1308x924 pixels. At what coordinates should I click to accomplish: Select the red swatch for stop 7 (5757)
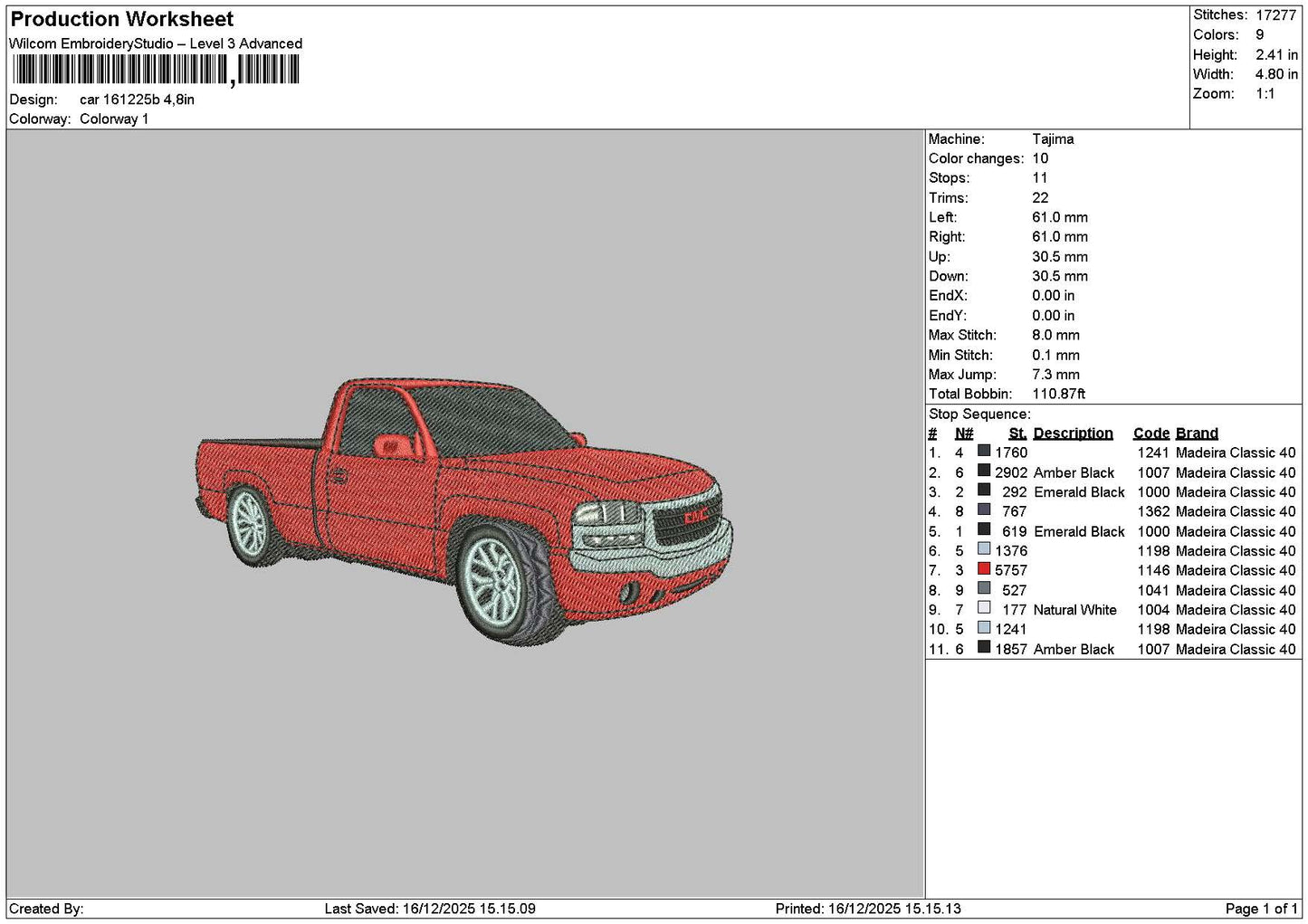pyautogui.click(x=984, y=568)
